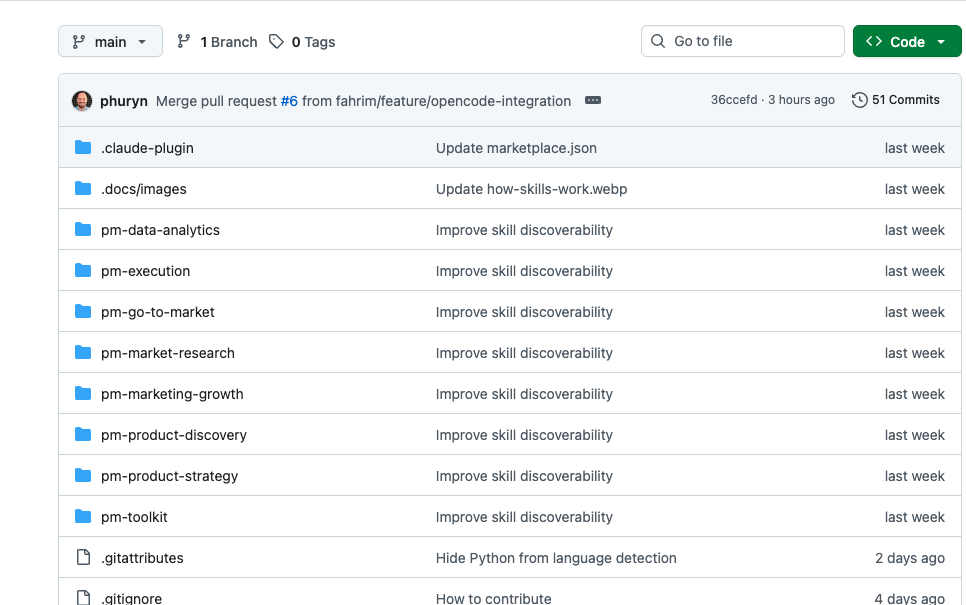
Task: Open pull request #6 link
Action: [x=289, y=101]
